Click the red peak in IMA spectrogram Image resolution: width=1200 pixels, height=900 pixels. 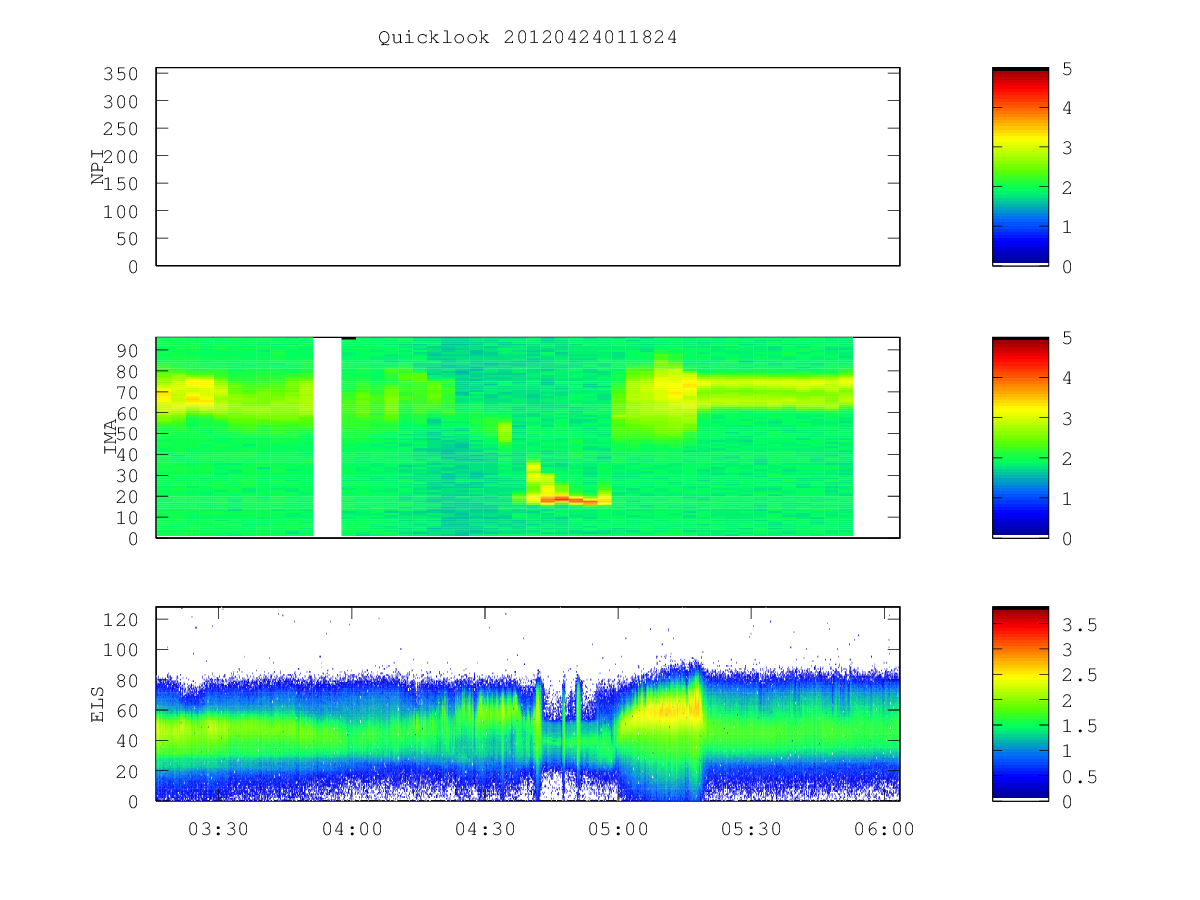tap(568, 498)
